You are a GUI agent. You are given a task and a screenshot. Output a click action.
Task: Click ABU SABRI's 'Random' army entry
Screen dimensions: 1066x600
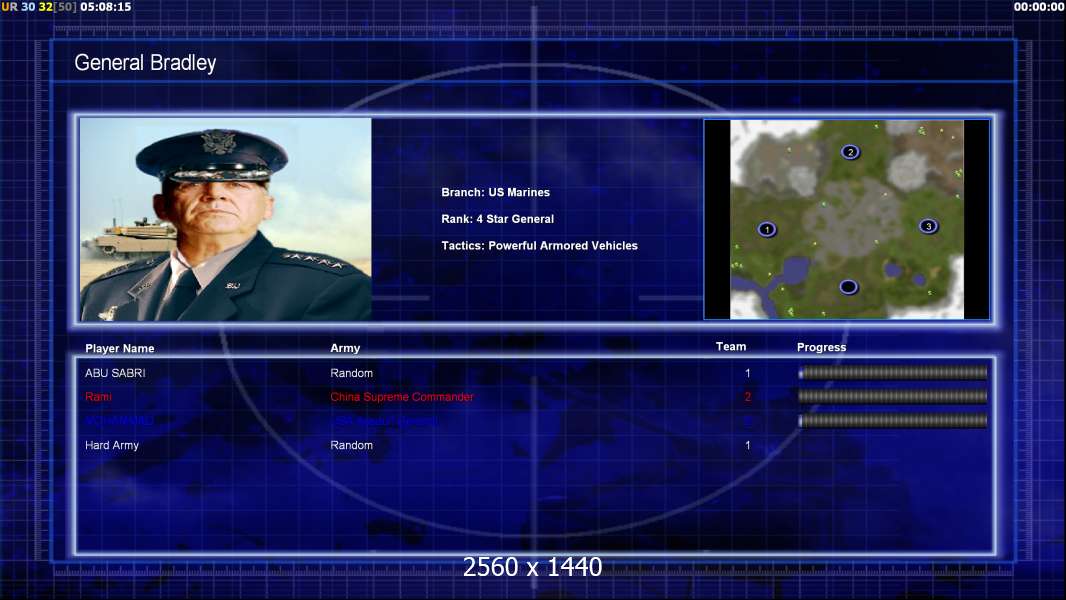(351, 373)
